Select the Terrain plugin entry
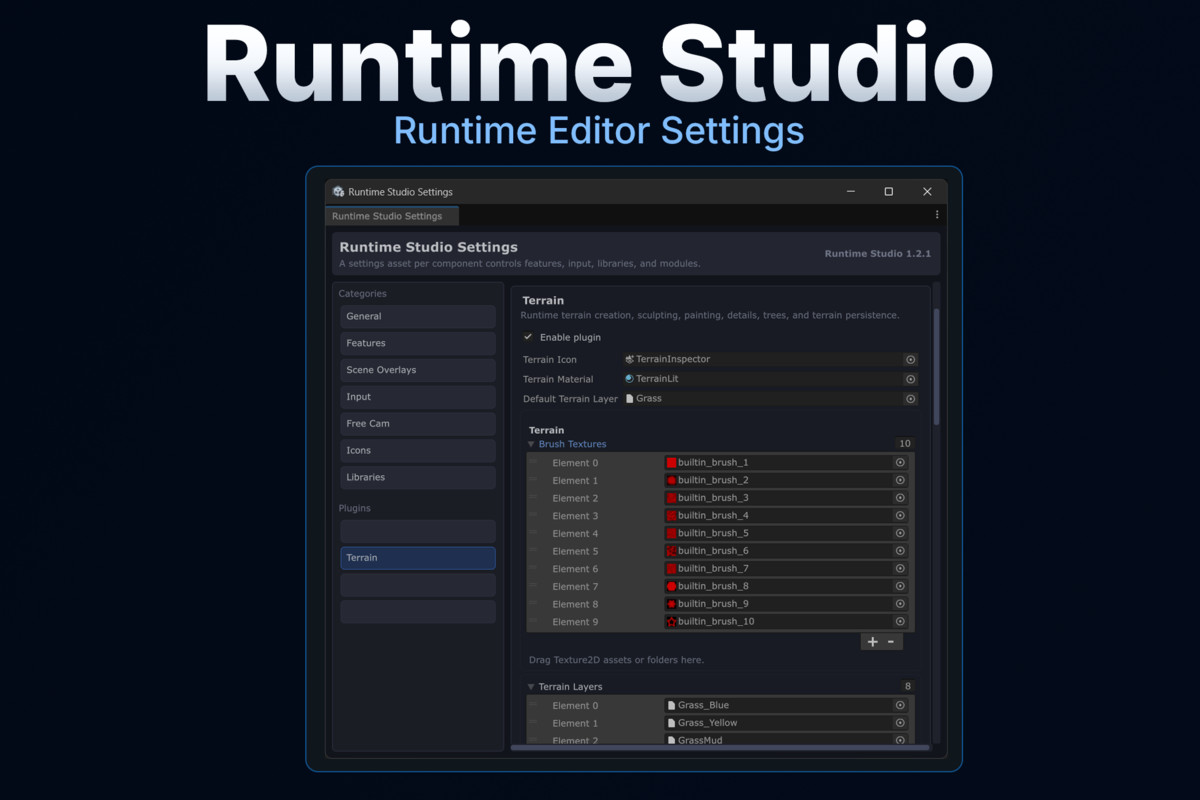Viewport: 1200px width, 800px height. click(x=418, y=558)
